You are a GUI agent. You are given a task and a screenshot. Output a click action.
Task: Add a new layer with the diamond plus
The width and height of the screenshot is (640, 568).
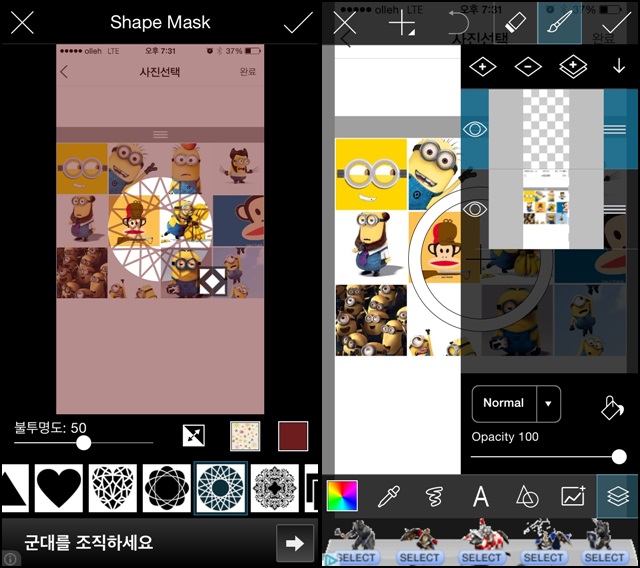(482, 67)
